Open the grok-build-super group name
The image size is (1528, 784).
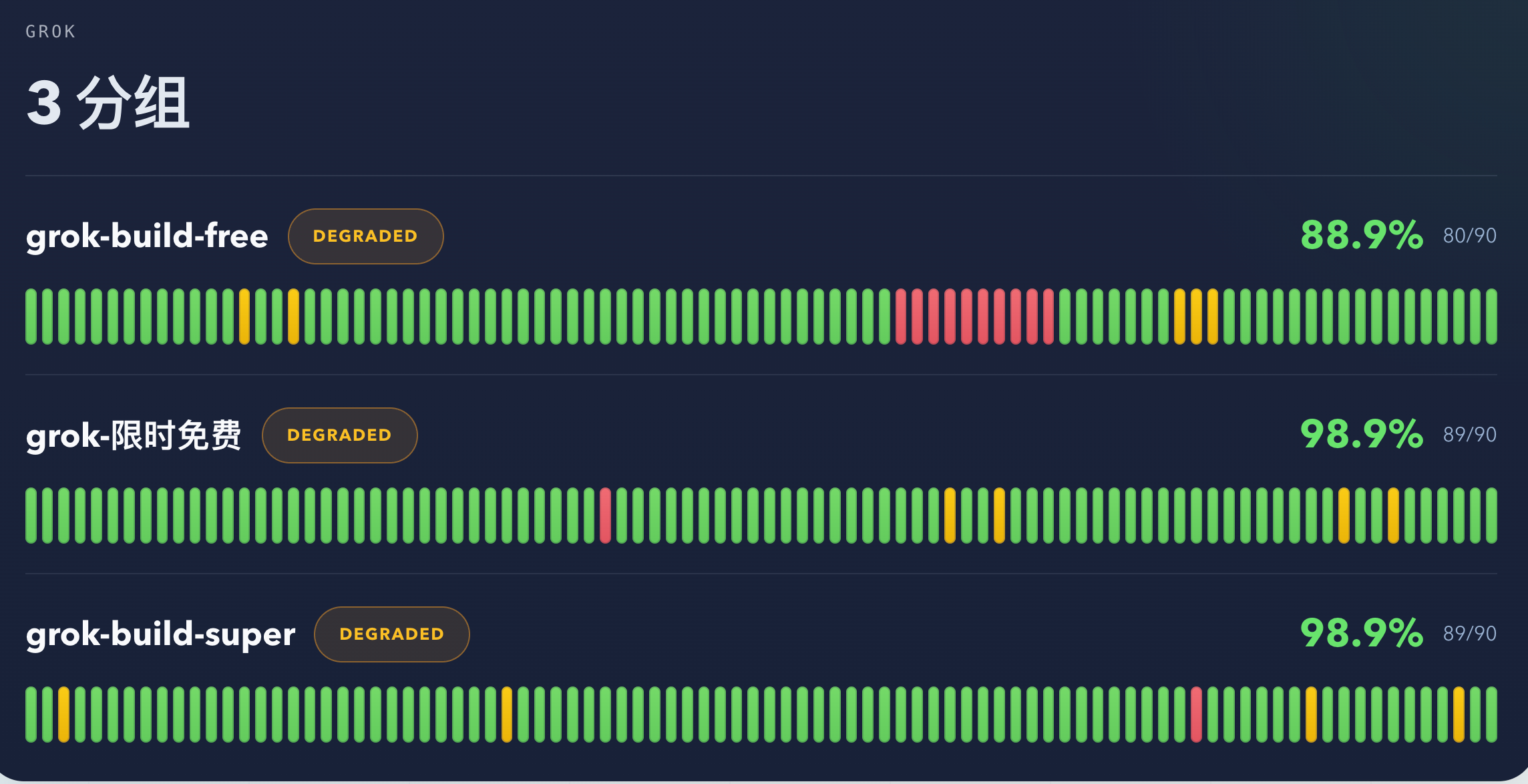pyautogui.click(x=160, y=634)
